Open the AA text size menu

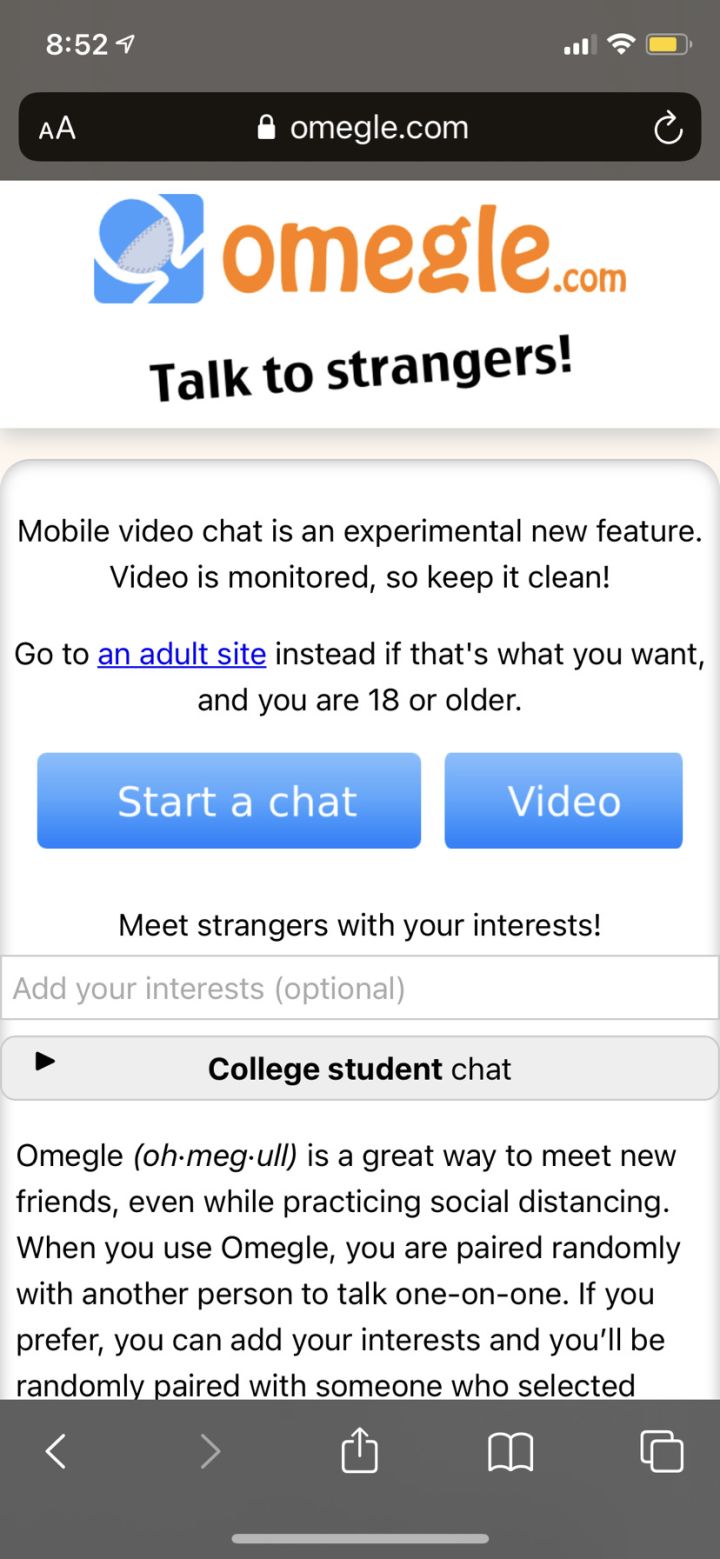pos(57,128)
